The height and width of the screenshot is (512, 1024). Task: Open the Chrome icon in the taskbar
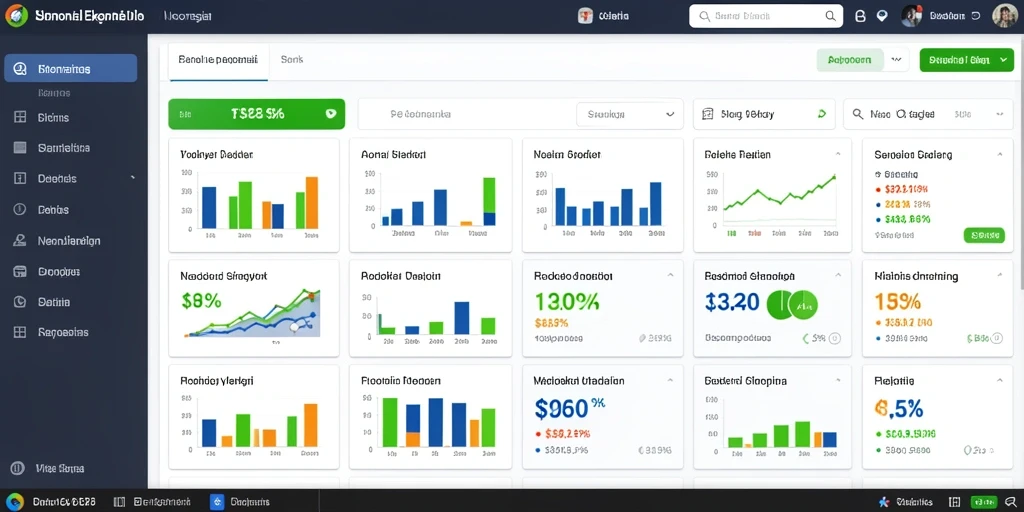click(15, 502)
